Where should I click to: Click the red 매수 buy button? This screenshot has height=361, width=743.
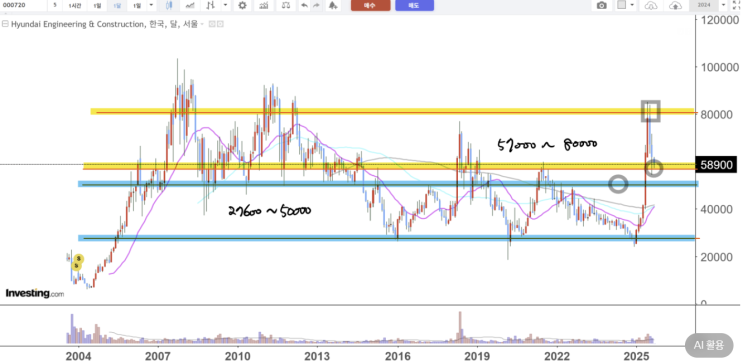click(371, 5)
